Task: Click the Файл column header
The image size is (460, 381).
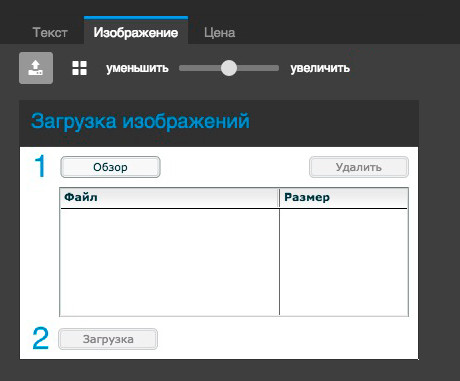Action: 169,198
